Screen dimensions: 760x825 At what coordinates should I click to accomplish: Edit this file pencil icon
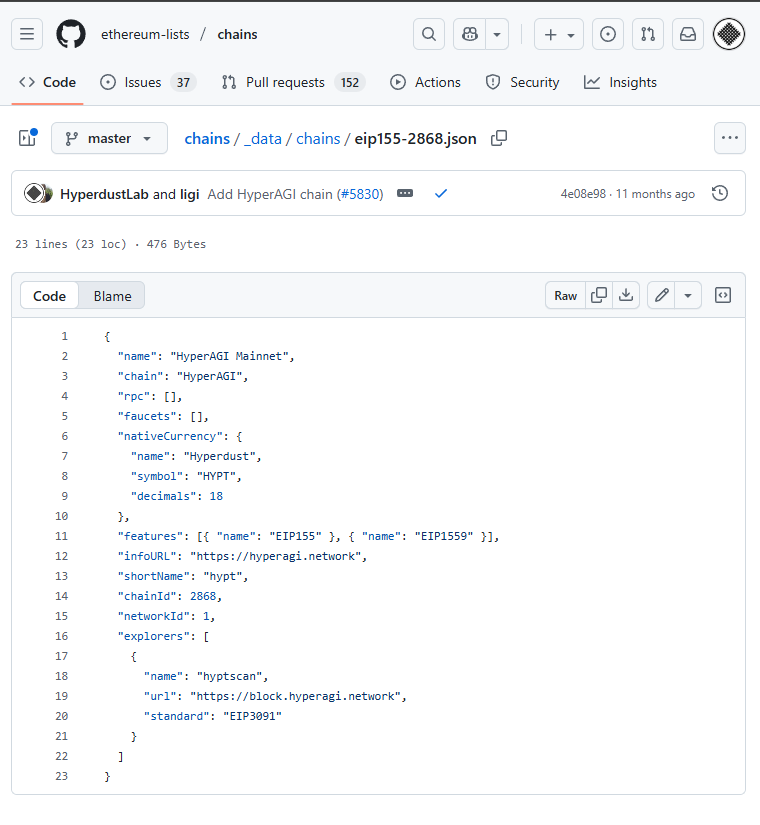pos(662,295)
